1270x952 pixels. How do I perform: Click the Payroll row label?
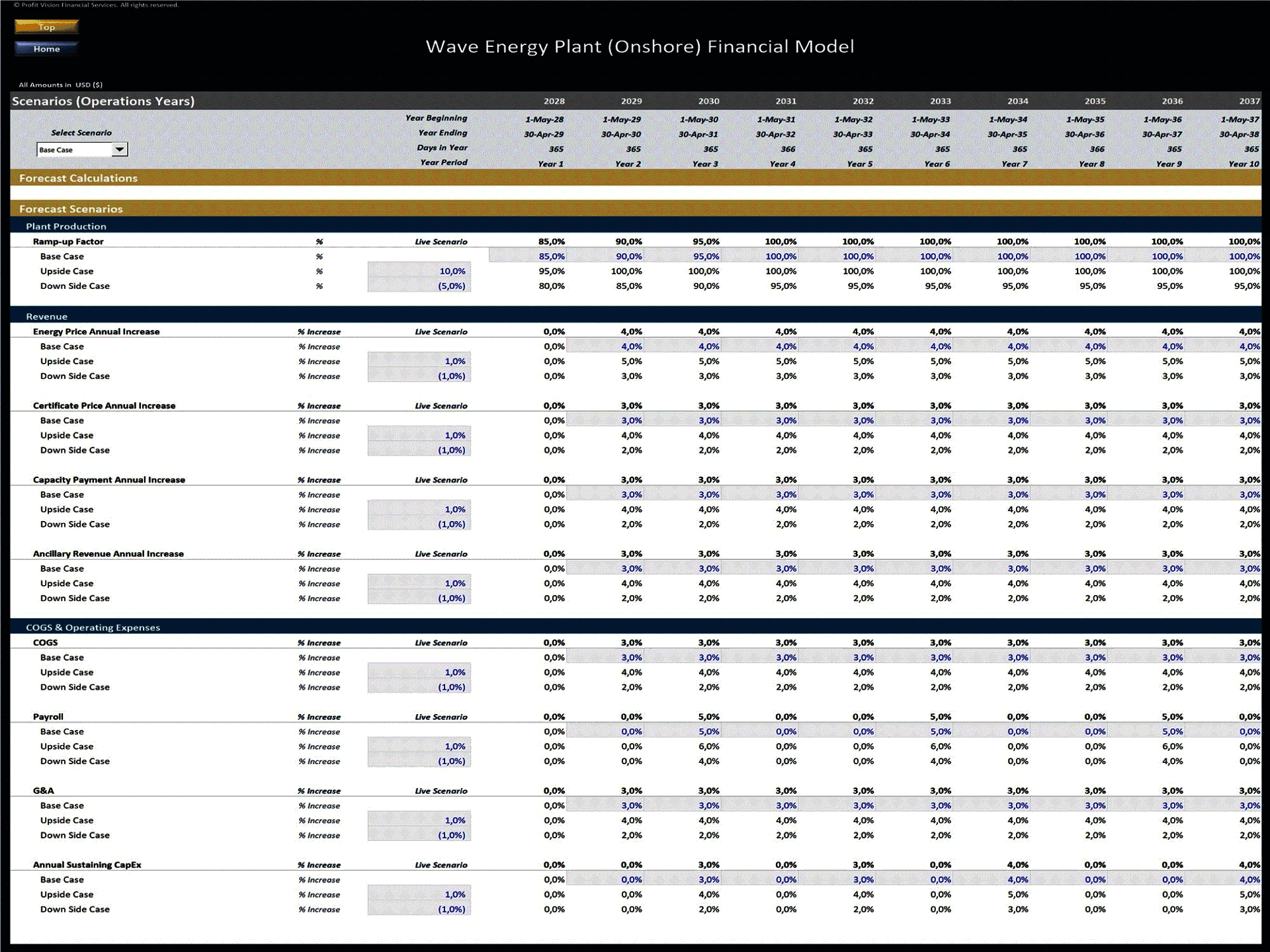pyautogui.click(x=48, y=717)
